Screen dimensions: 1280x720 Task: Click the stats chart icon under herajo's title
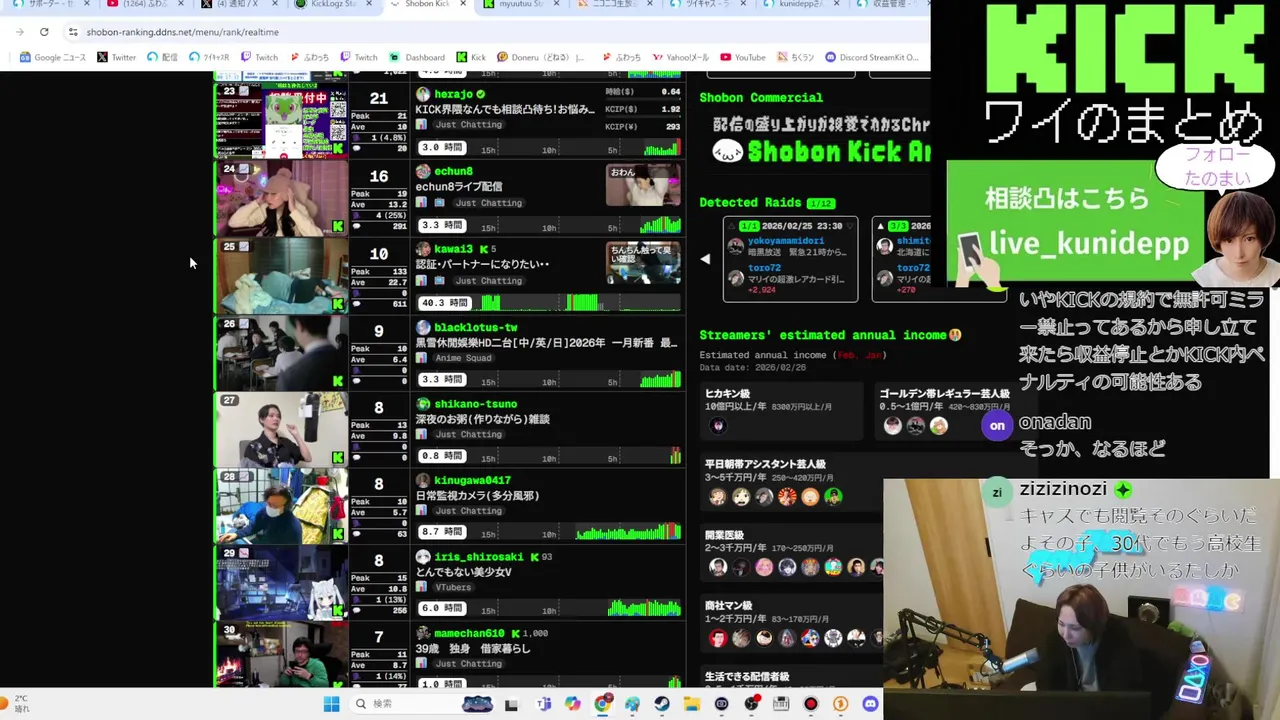click(421, 125)
